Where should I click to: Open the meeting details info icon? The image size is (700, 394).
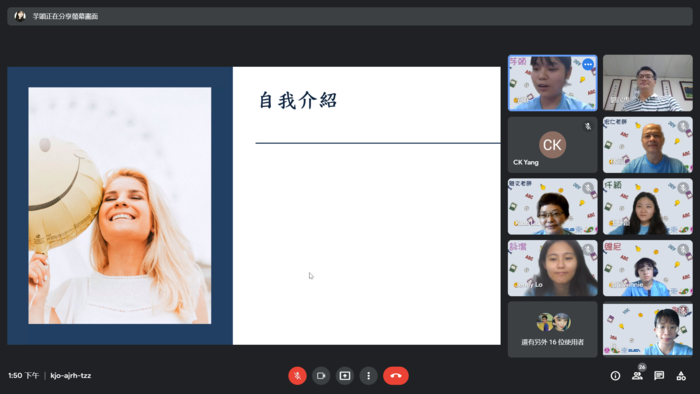(615, 376)
